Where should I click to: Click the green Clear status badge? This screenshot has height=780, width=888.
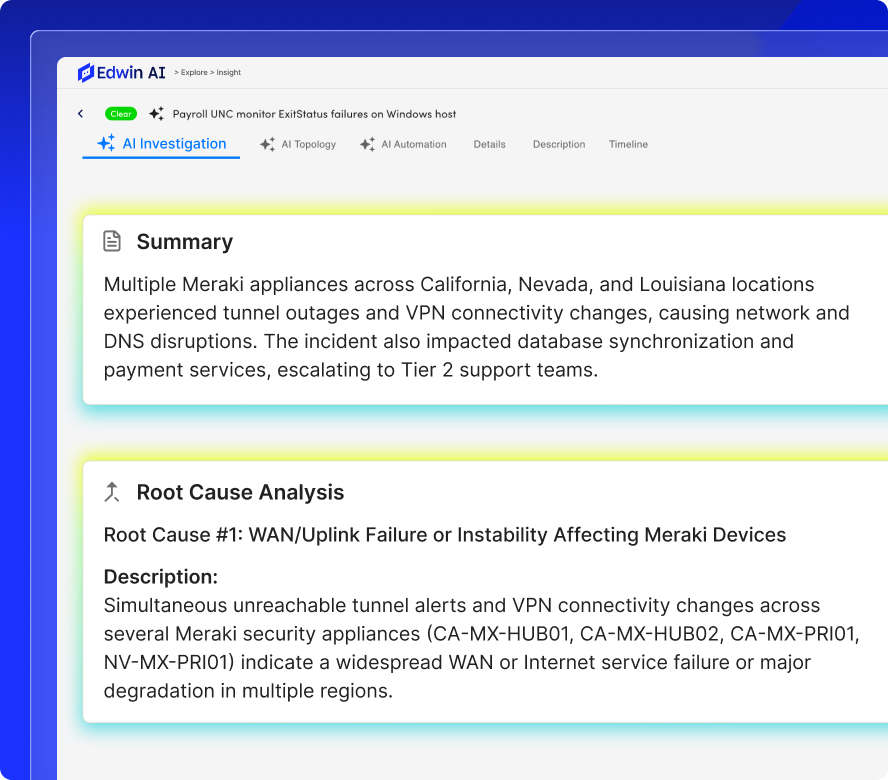tap(121, 114)
